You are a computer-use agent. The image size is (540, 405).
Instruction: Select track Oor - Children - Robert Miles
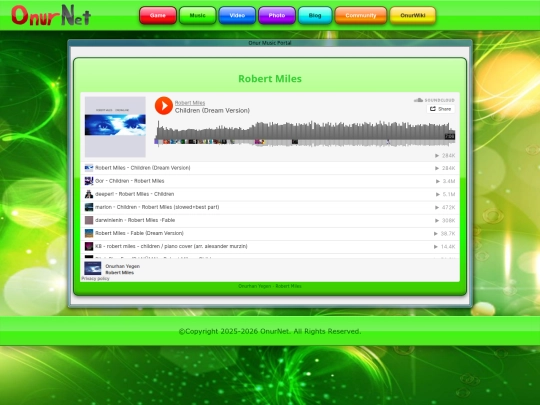270,181
